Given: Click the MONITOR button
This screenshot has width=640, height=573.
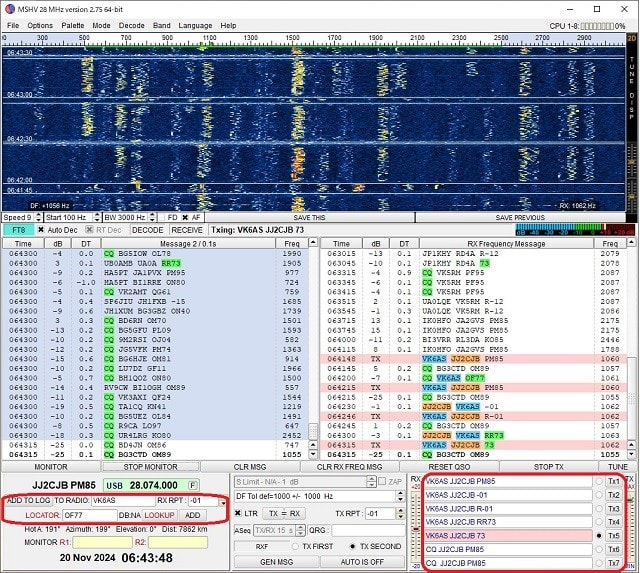Looking at the screenshot, I should [51, 467].
